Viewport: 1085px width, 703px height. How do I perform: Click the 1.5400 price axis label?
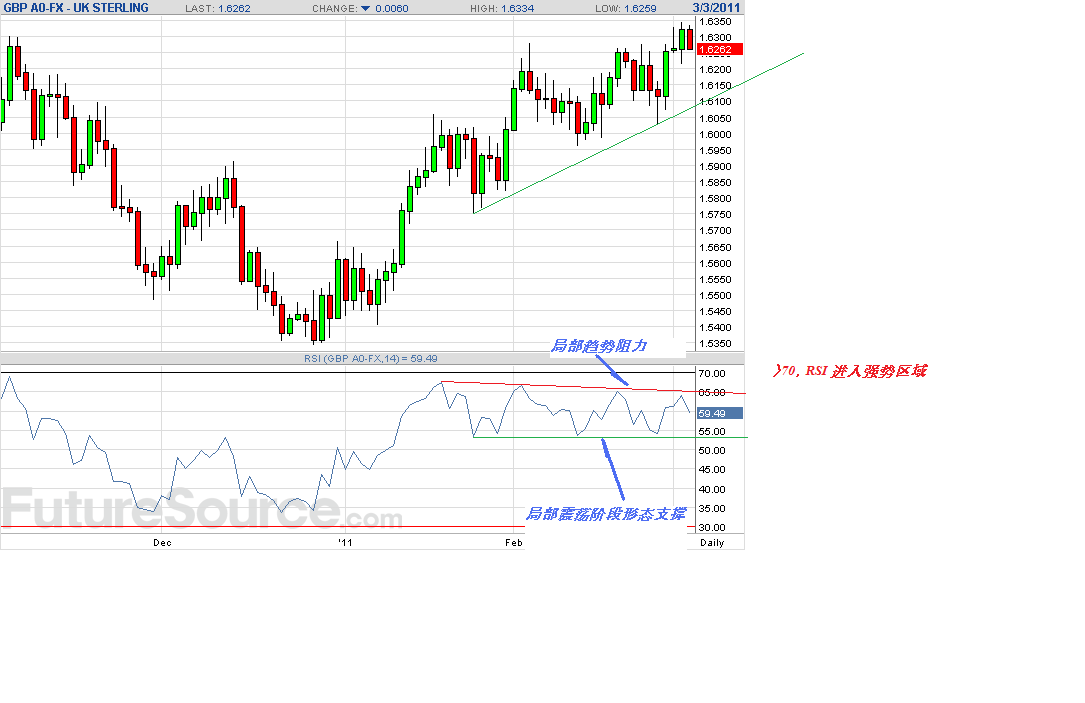[715, 327]
